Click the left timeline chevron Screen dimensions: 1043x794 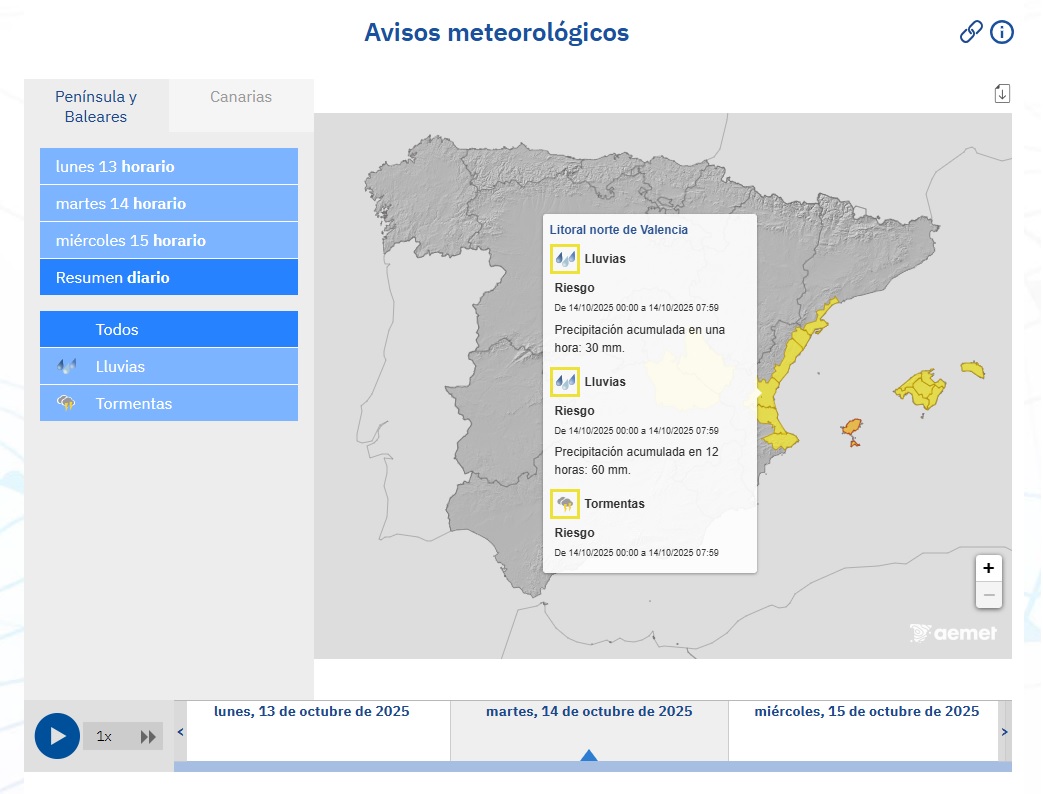point(181,731)
